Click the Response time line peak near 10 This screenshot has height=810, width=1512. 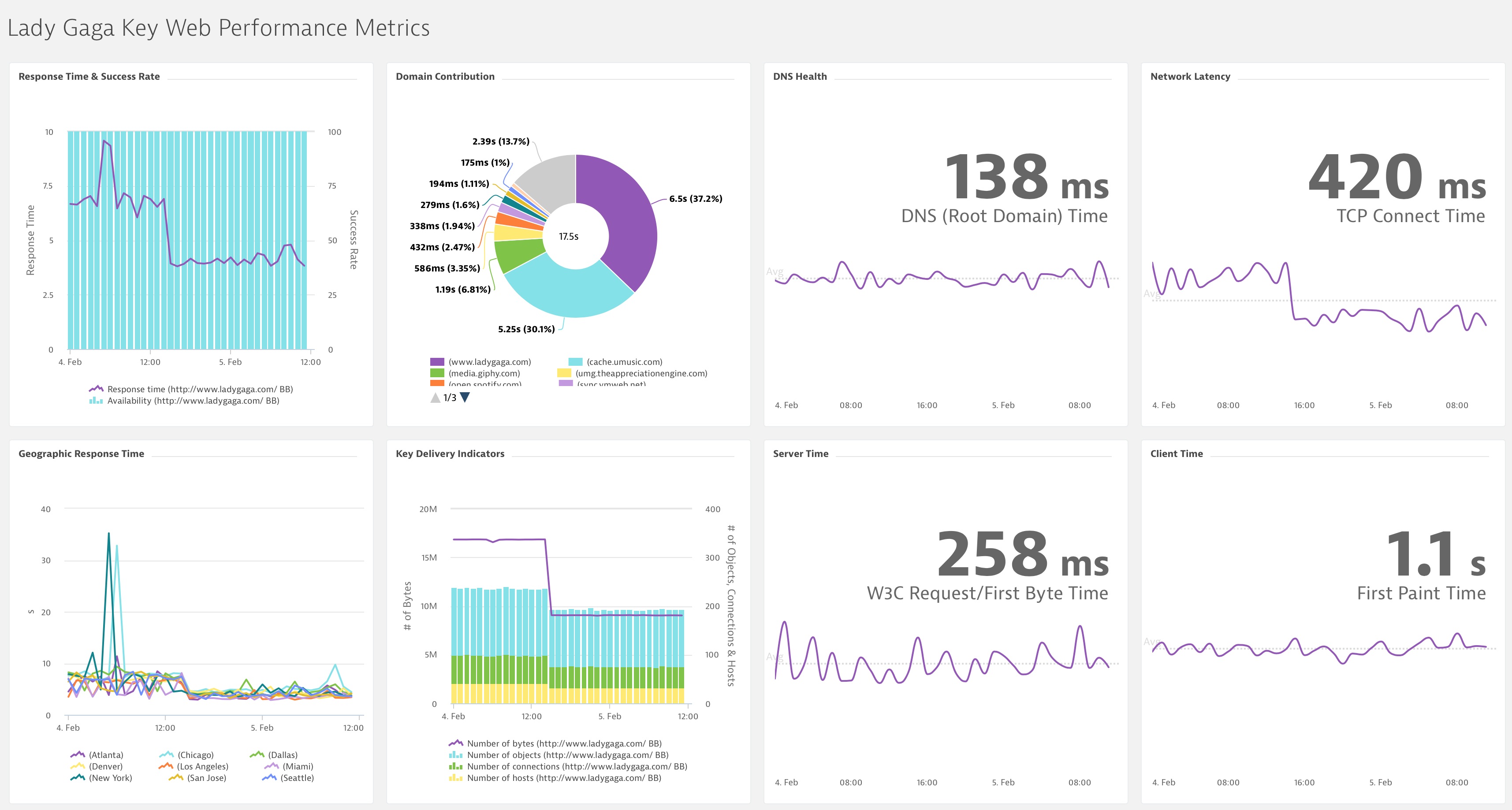point(104,141)
